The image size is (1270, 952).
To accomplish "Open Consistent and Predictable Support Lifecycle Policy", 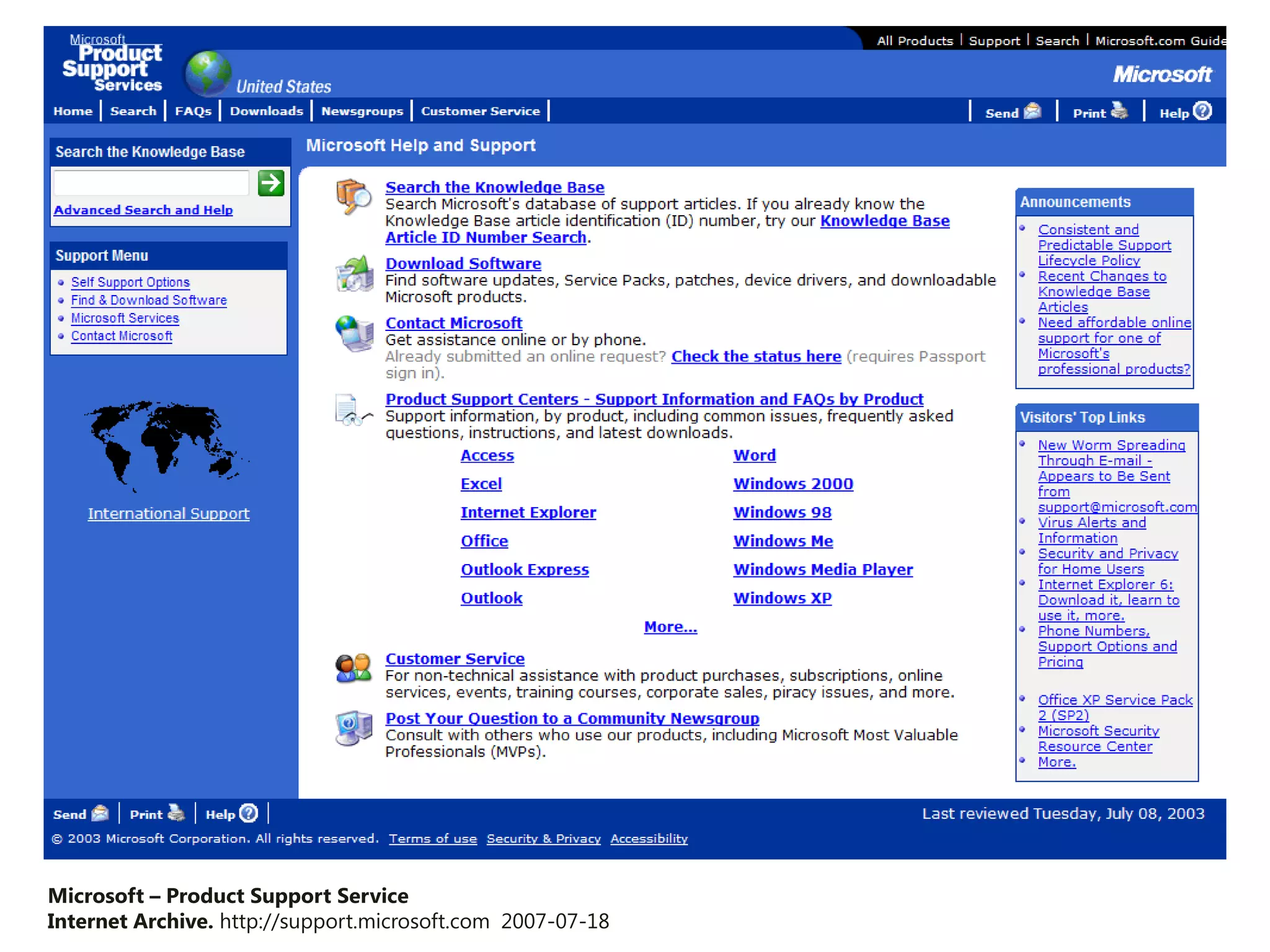I will coord(1104,245).
